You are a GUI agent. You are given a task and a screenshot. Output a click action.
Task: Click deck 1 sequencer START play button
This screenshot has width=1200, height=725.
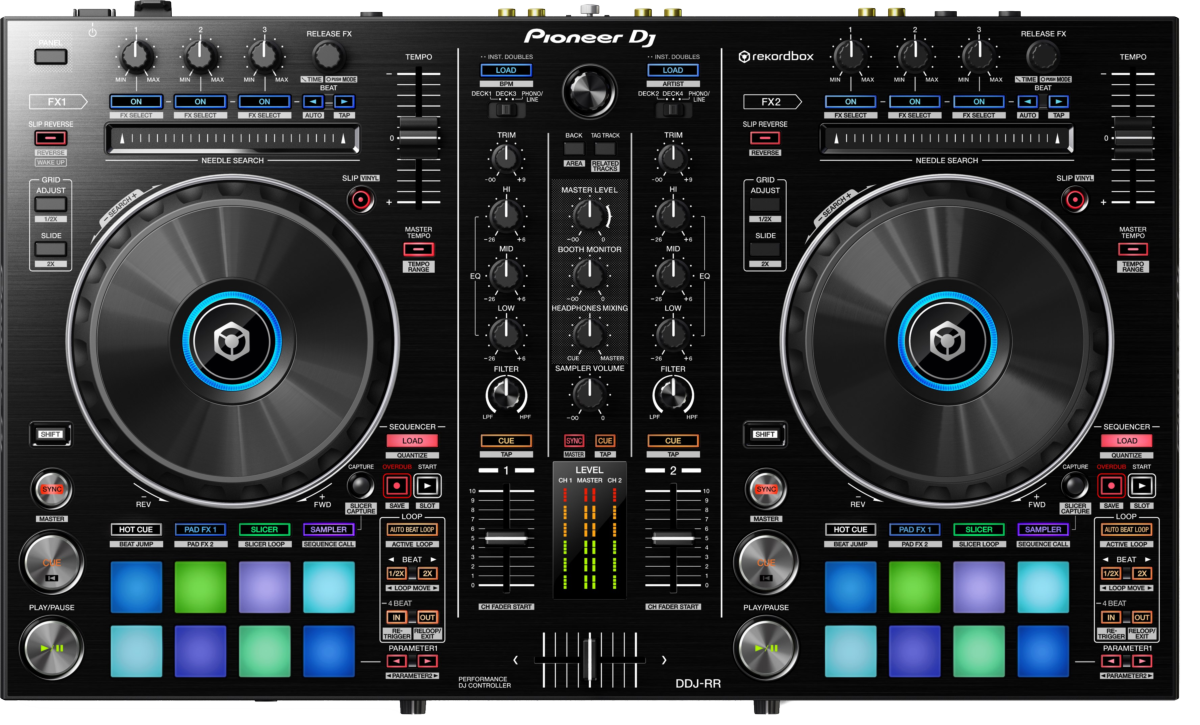click(427, 486)
